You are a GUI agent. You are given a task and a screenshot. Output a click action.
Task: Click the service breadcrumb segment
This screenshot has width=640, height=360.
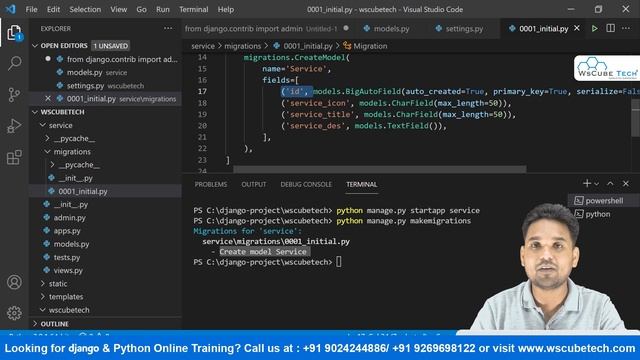tap(203, 46)
